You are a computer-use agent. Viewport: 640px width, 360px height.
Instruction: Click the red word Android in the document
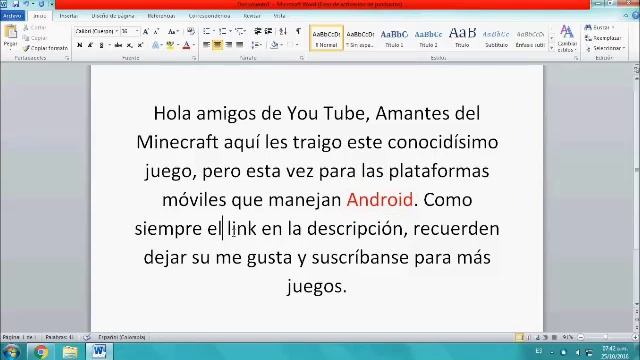click(380, 200)
